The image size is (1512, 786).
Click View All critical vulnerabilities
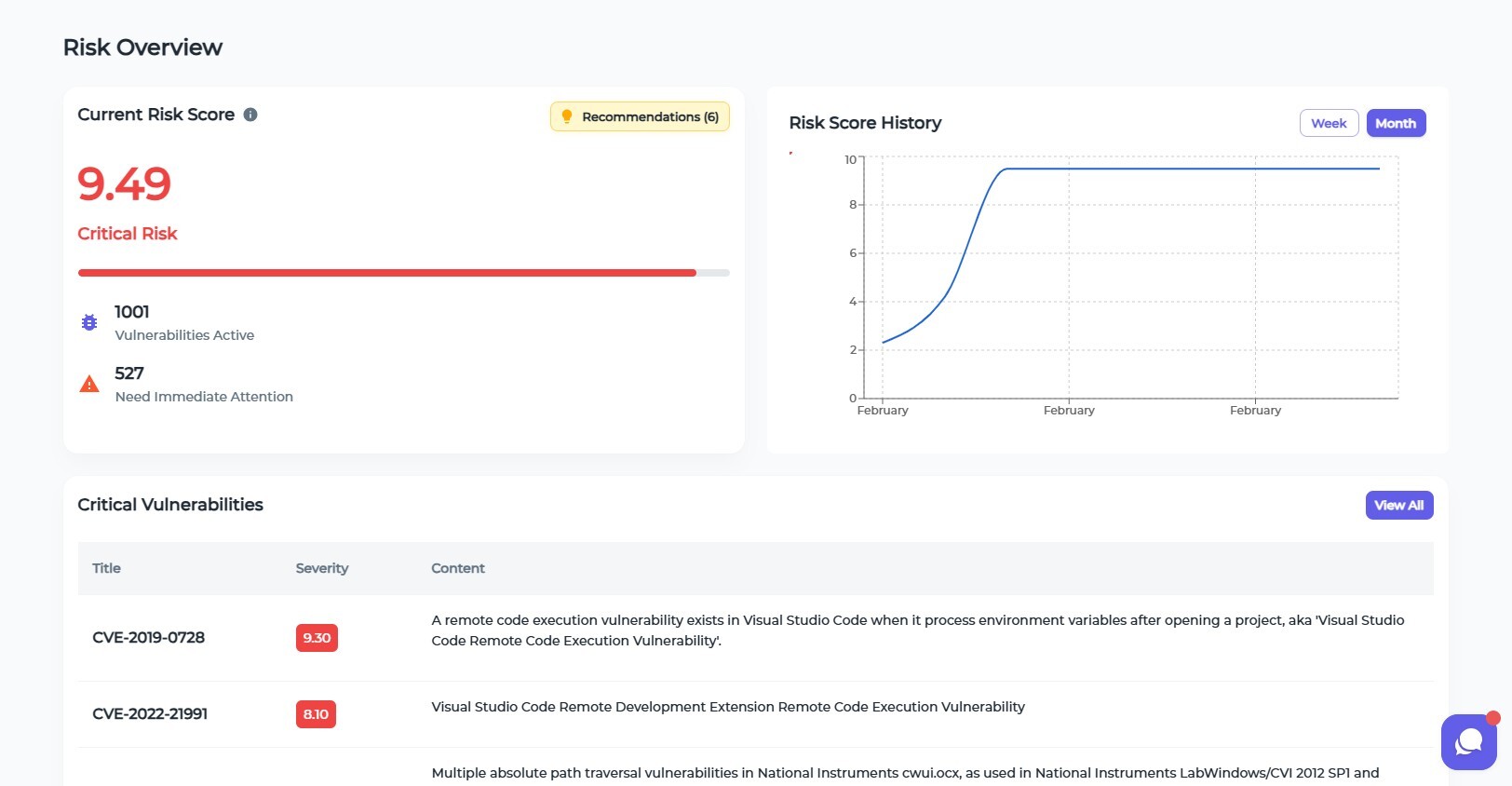1398,505
